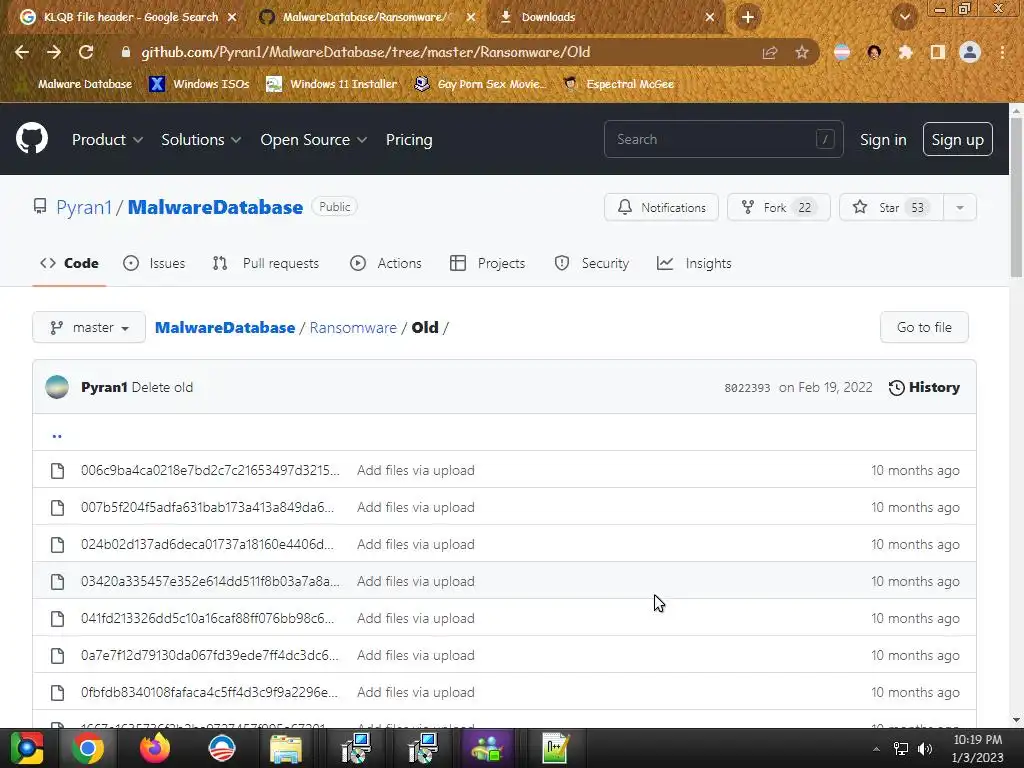The height and width of the screenshot is (768, 1024).
Task: Open file 024b02d137ad6deca01737a18160e4406d
Action: pyautogui.click(x=207, y=545)
